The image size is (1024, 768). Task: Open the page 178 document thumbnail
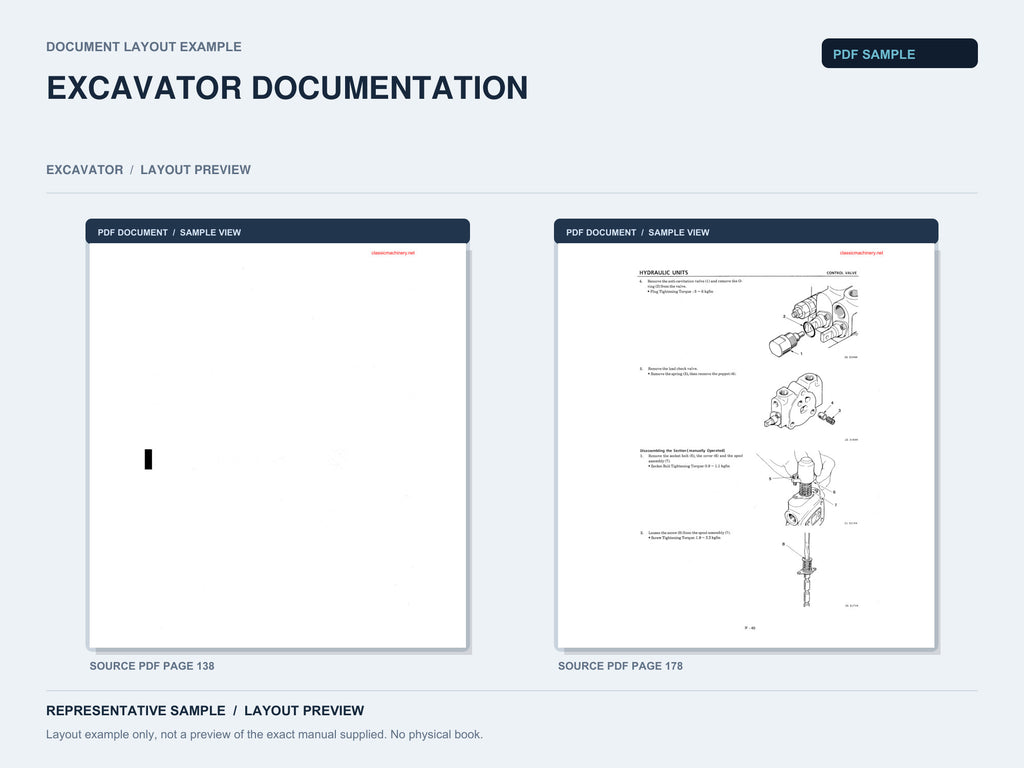(746, 445)
